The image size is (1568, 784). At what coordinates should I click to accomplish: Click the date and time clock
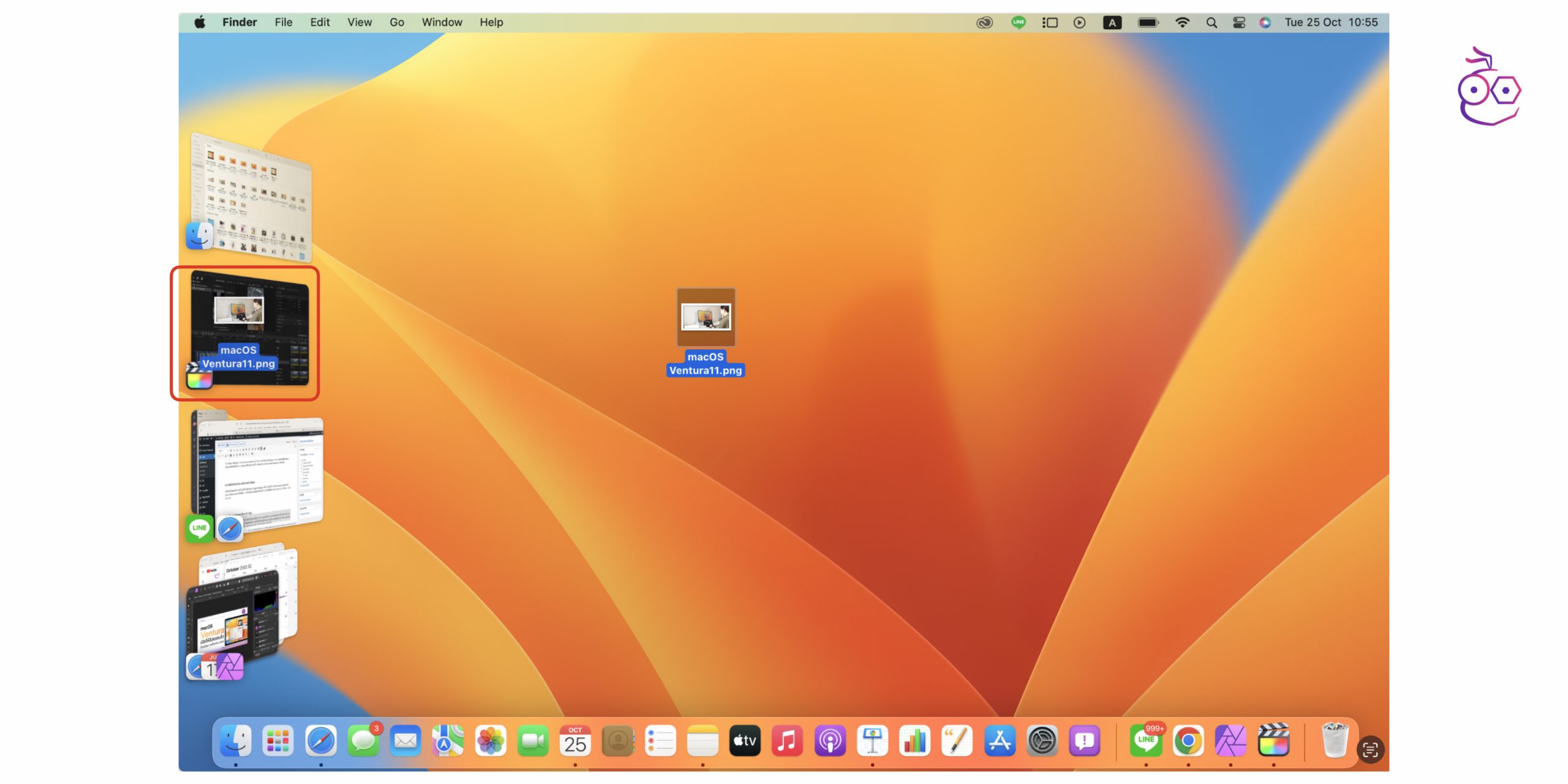pos(1331,23)
